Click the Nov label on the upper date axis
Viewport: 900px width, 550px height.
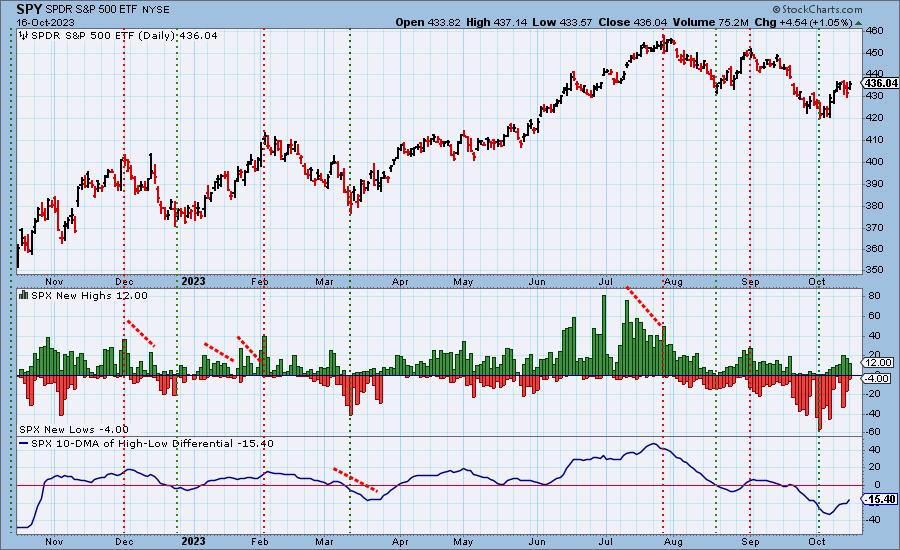click(54, 282)
